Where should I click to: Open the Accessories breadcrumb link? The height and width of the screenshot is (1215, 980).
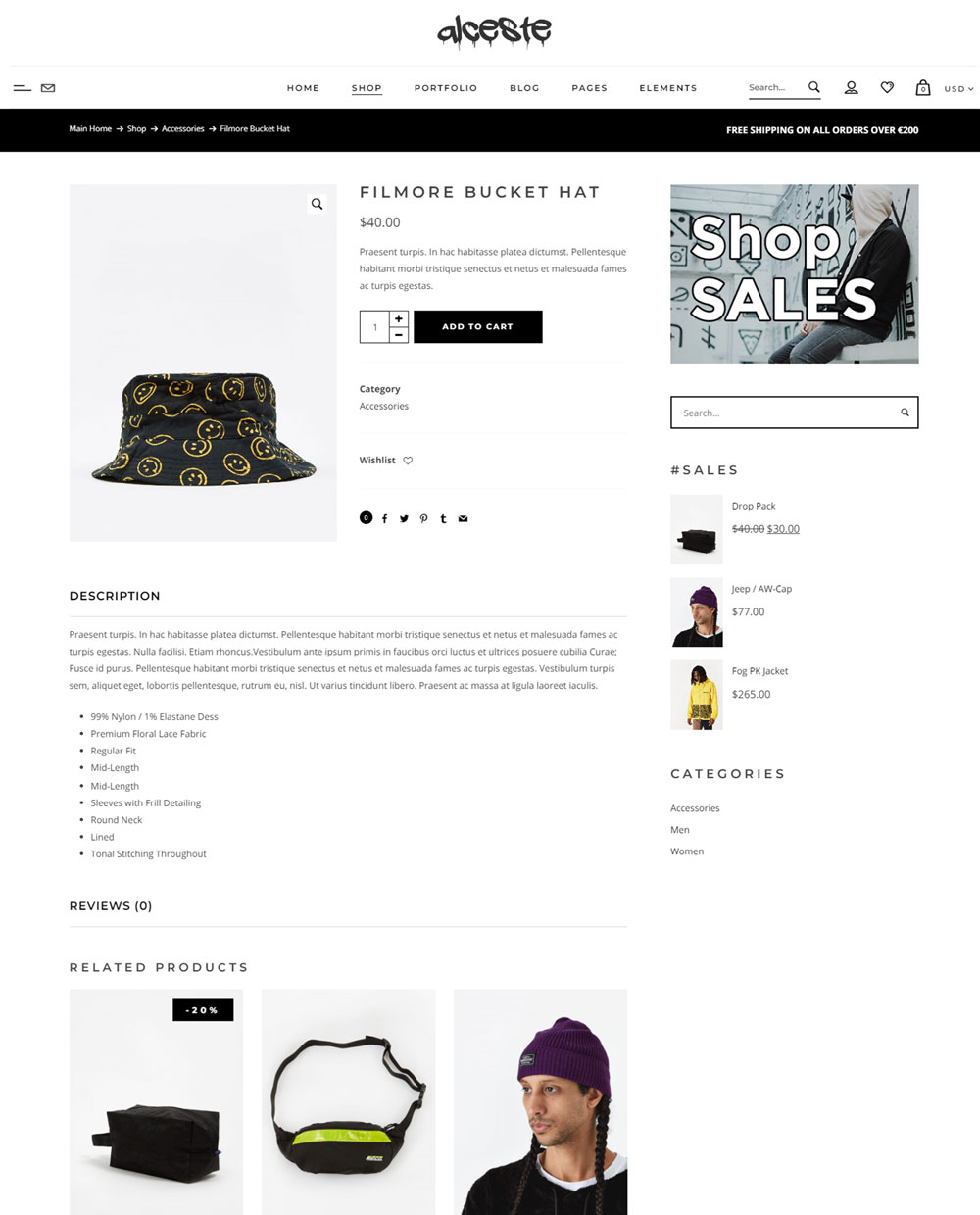tap(183, 129)
